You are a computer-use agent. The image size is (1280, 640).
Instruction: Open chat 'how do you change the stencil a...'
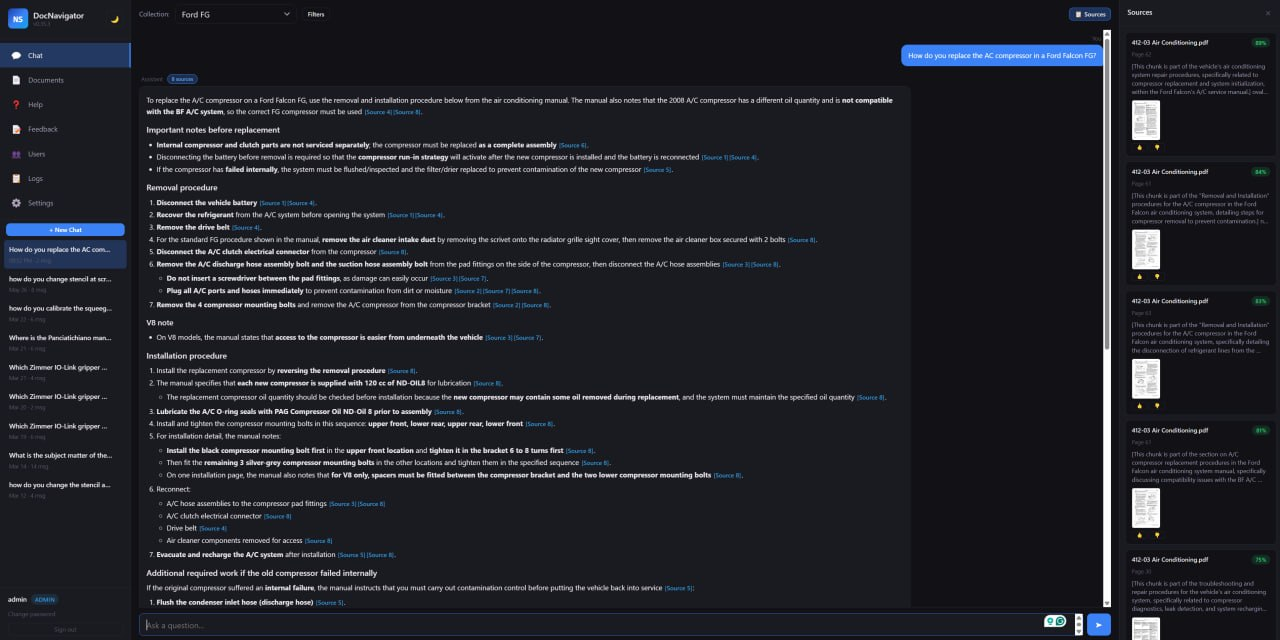(65, 487)
